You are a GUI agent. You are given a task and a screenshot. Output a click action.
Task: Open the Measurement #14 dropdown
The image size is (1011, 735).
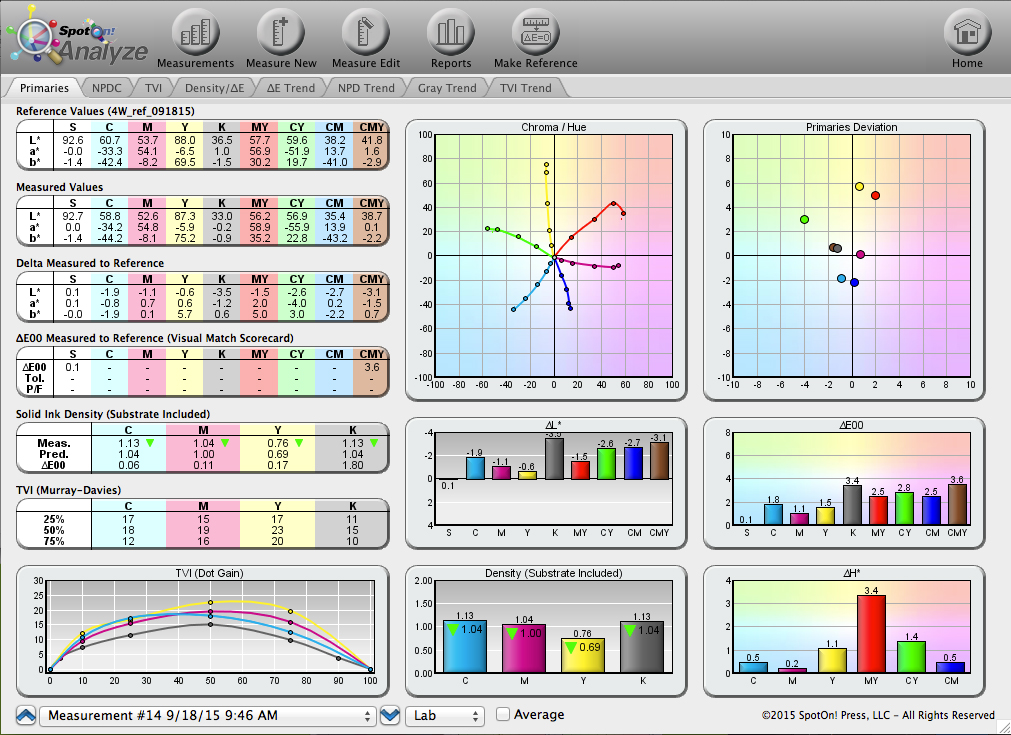click(x=206, y=716)
